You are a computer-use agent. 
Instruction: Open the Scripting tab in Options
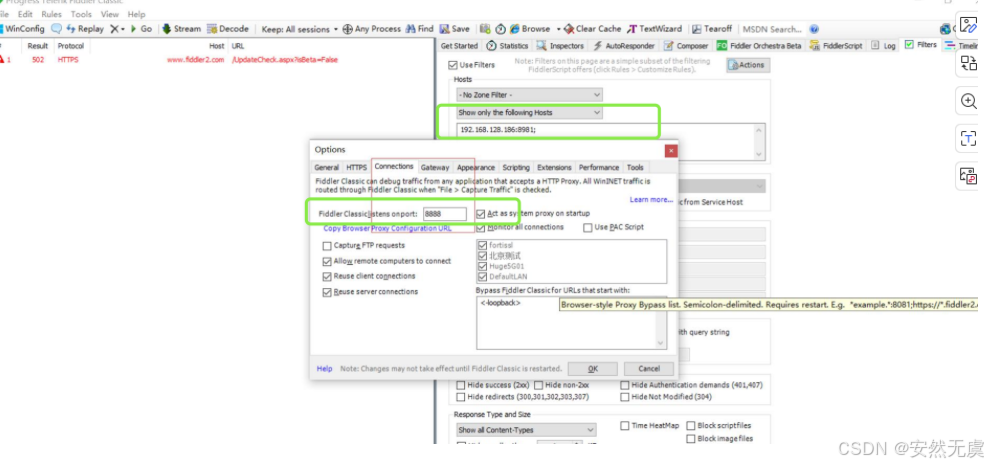pyautogui.click(x=516, y=168)
